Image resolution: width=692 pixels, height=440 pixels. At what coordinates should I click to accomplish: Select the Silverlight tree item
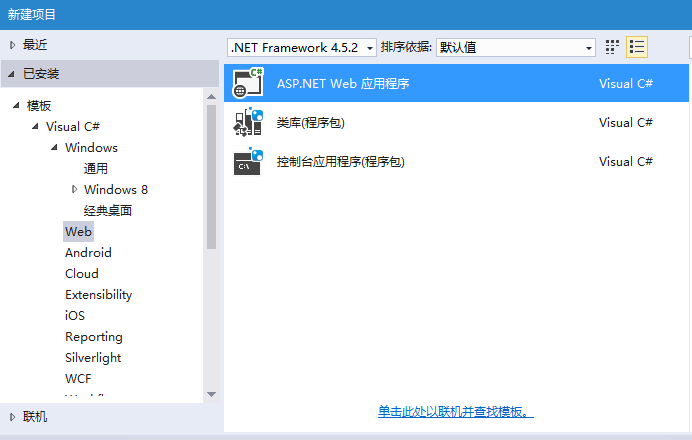[x=93, y=358]
